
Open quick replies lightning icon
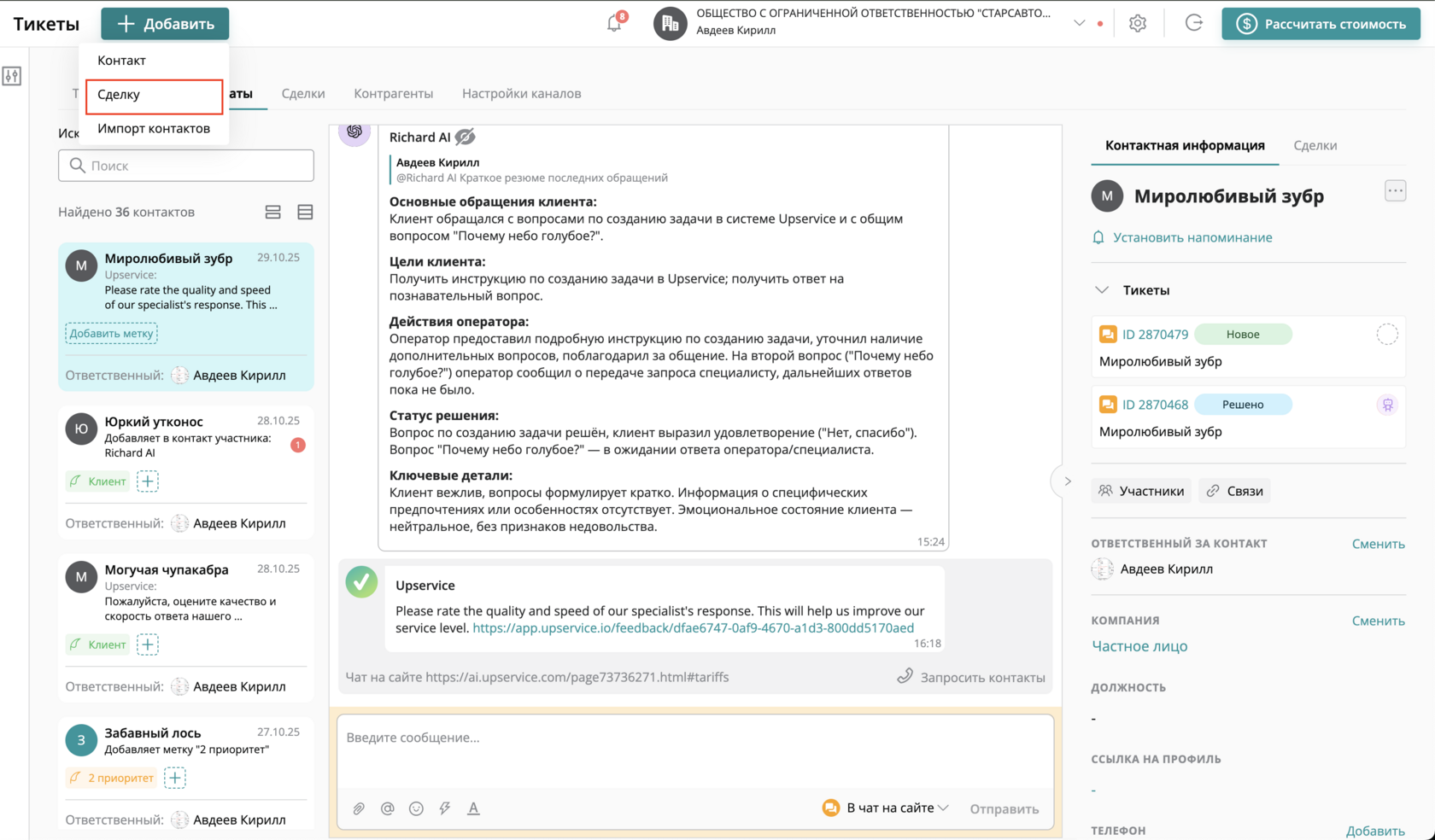coord(445,808)
